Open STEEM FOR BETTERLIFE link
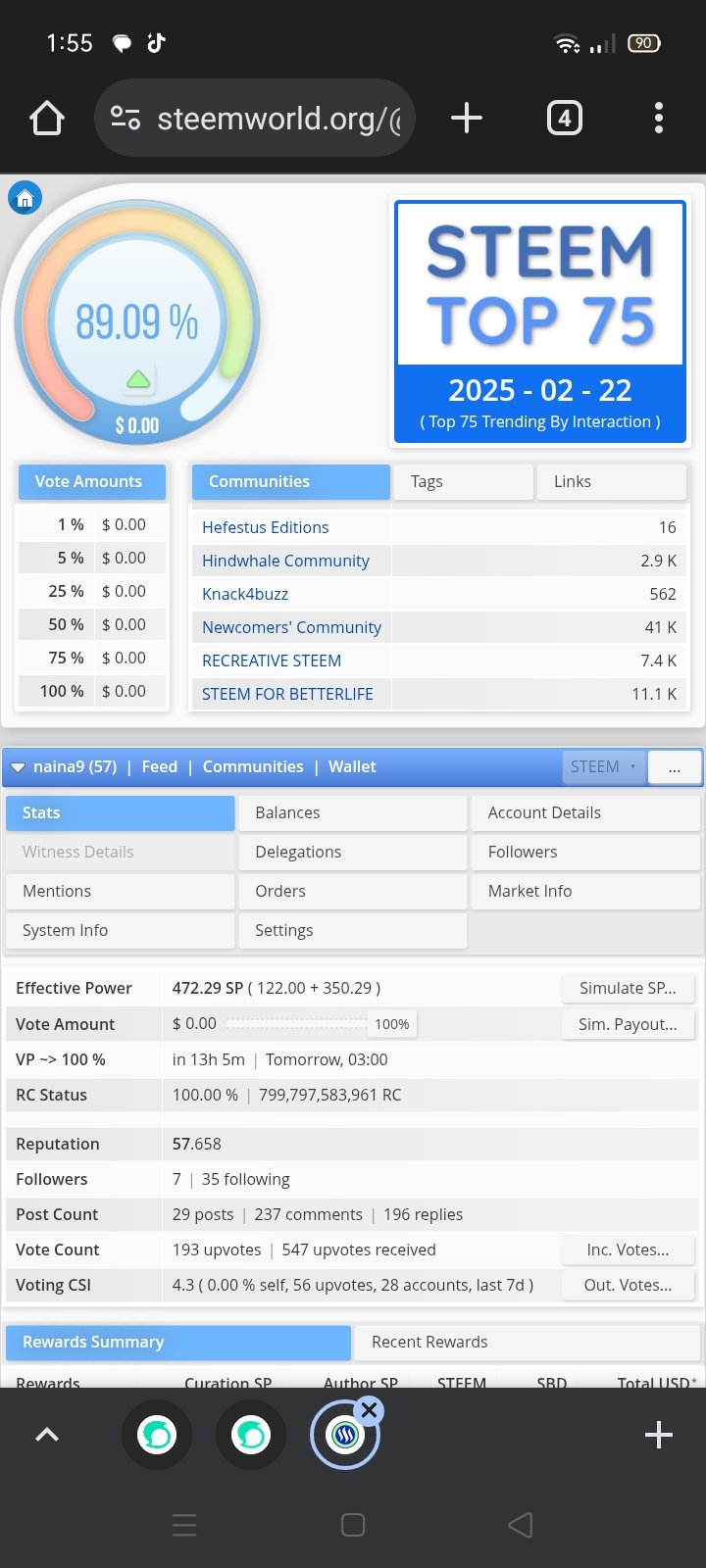Image resolution: width=706 pixels, height=1568 pixels. click(x=287, y=694)
